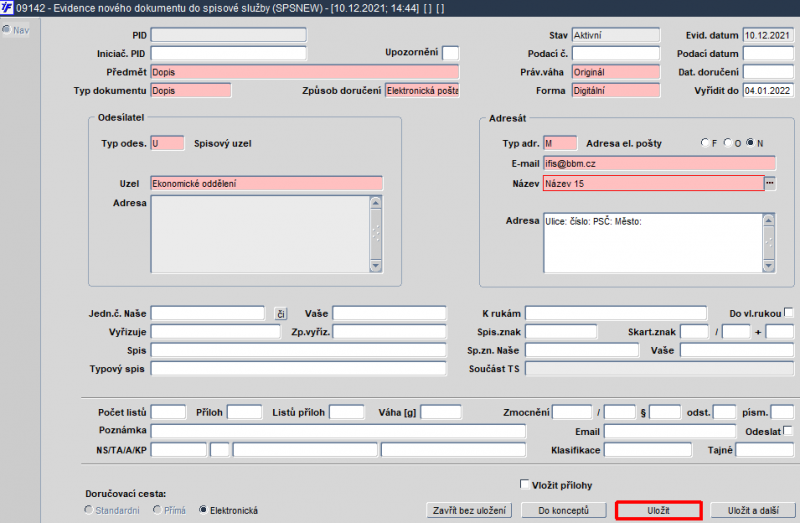The width and height of the screenshot is (800, 523).
Task: Click the Součást TS field
Action: [659, 368]
